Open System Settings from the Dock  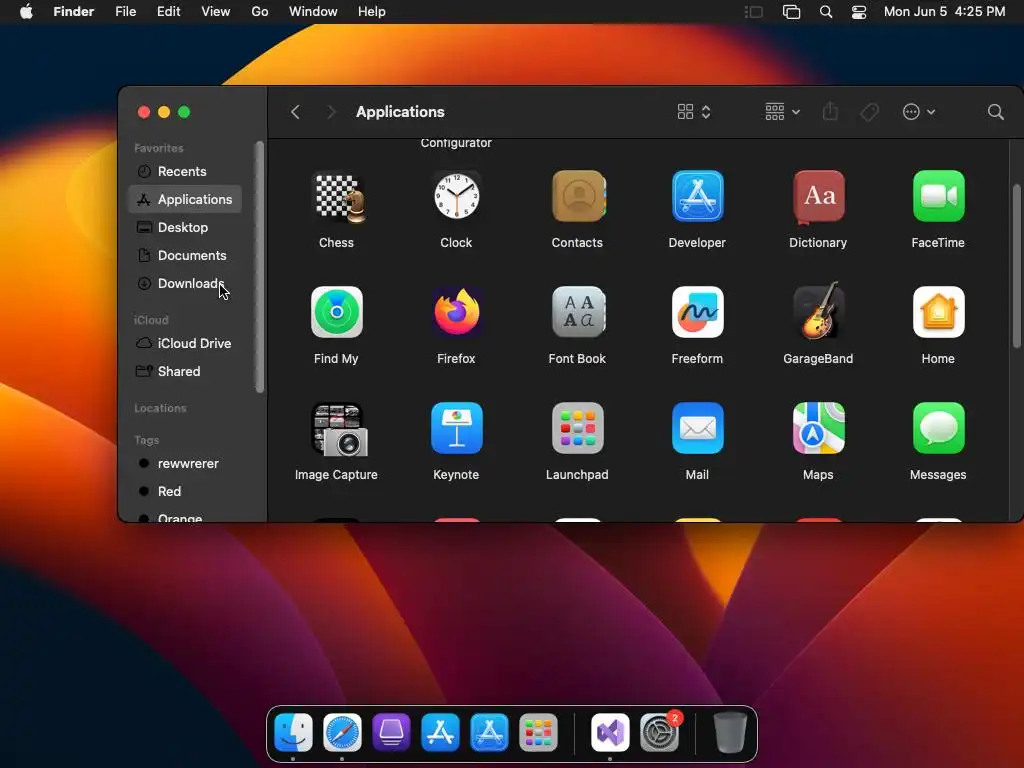coord(660,732)
